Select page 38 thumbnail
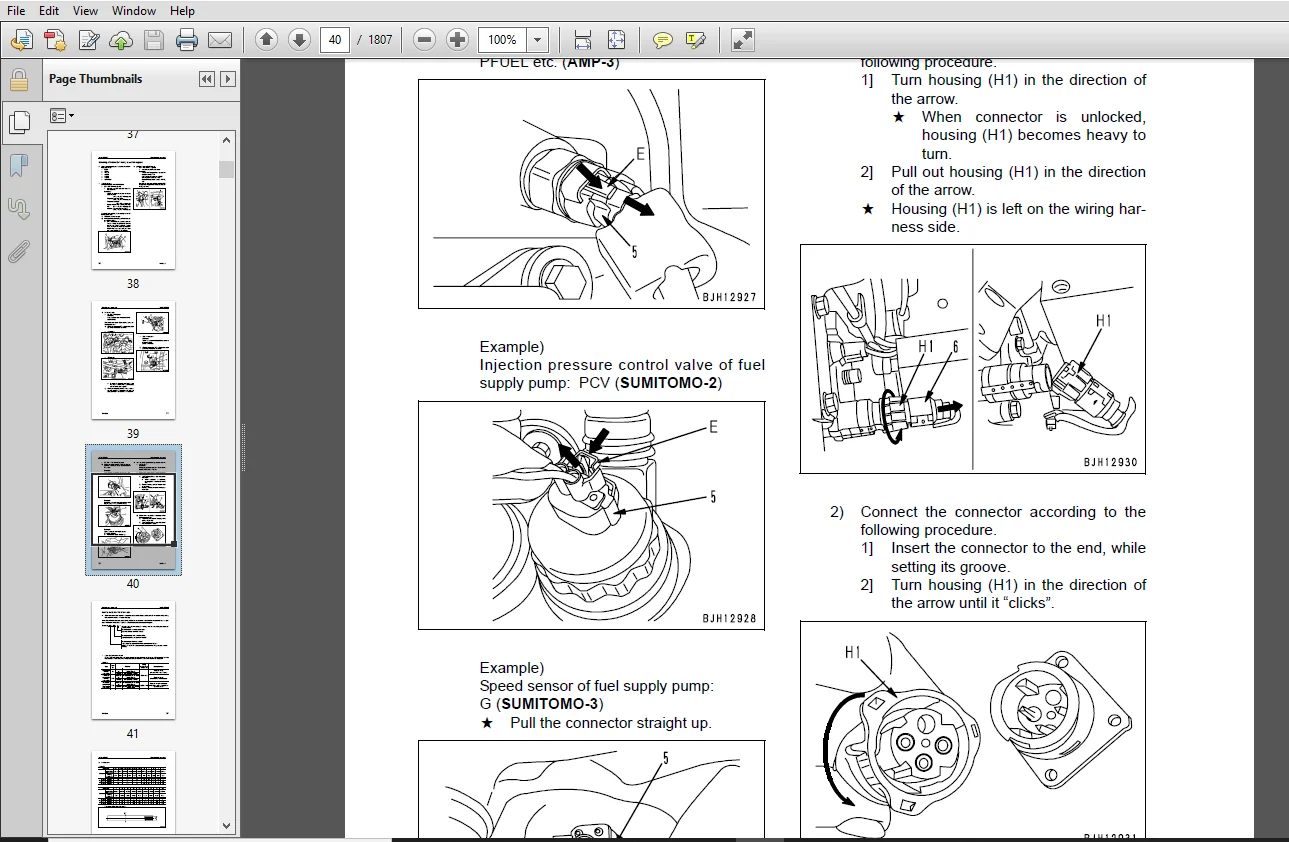 click(x=133, y=210)
